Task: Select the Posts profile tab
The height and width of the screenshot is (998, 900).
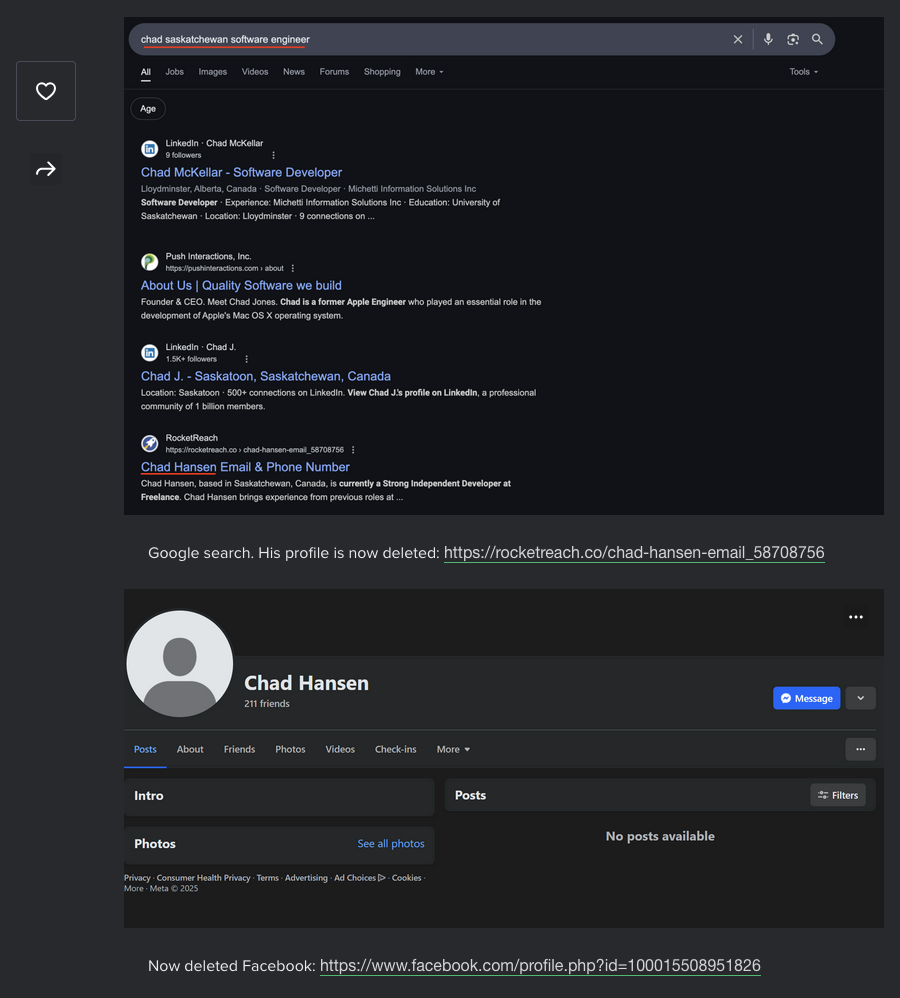Action: coord(145,749)
